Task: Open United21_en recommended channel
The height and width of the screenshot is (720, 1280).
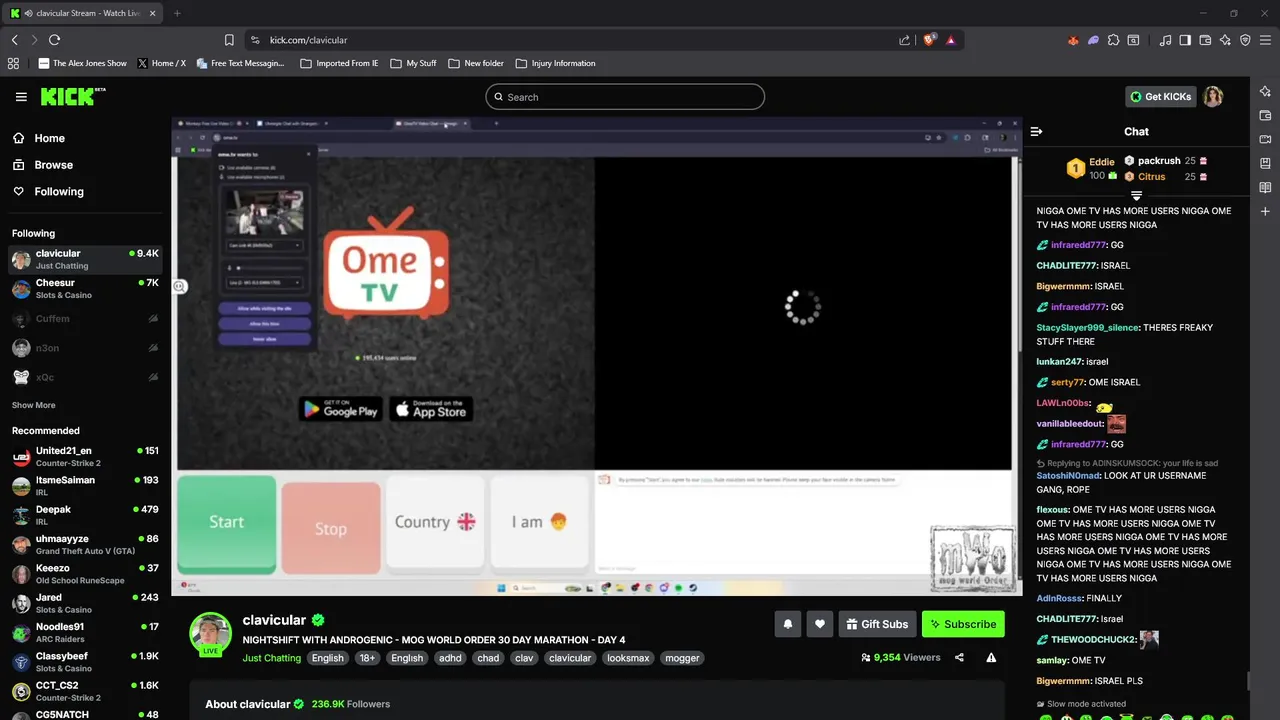Action: (x=85, y=457)
